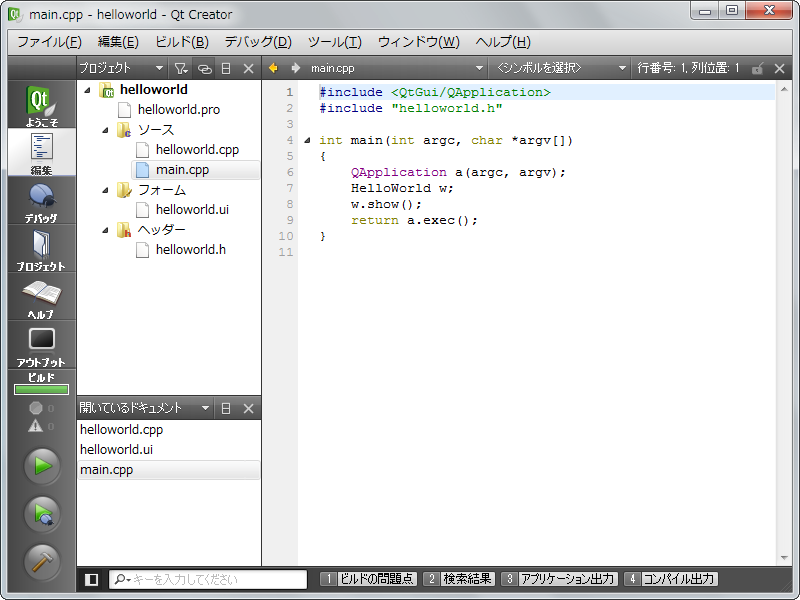Image resolution: width=800 pixels, height=600 pixels.
Task: Toggle editor synchronization link icon
Action: tap(203, 68)
